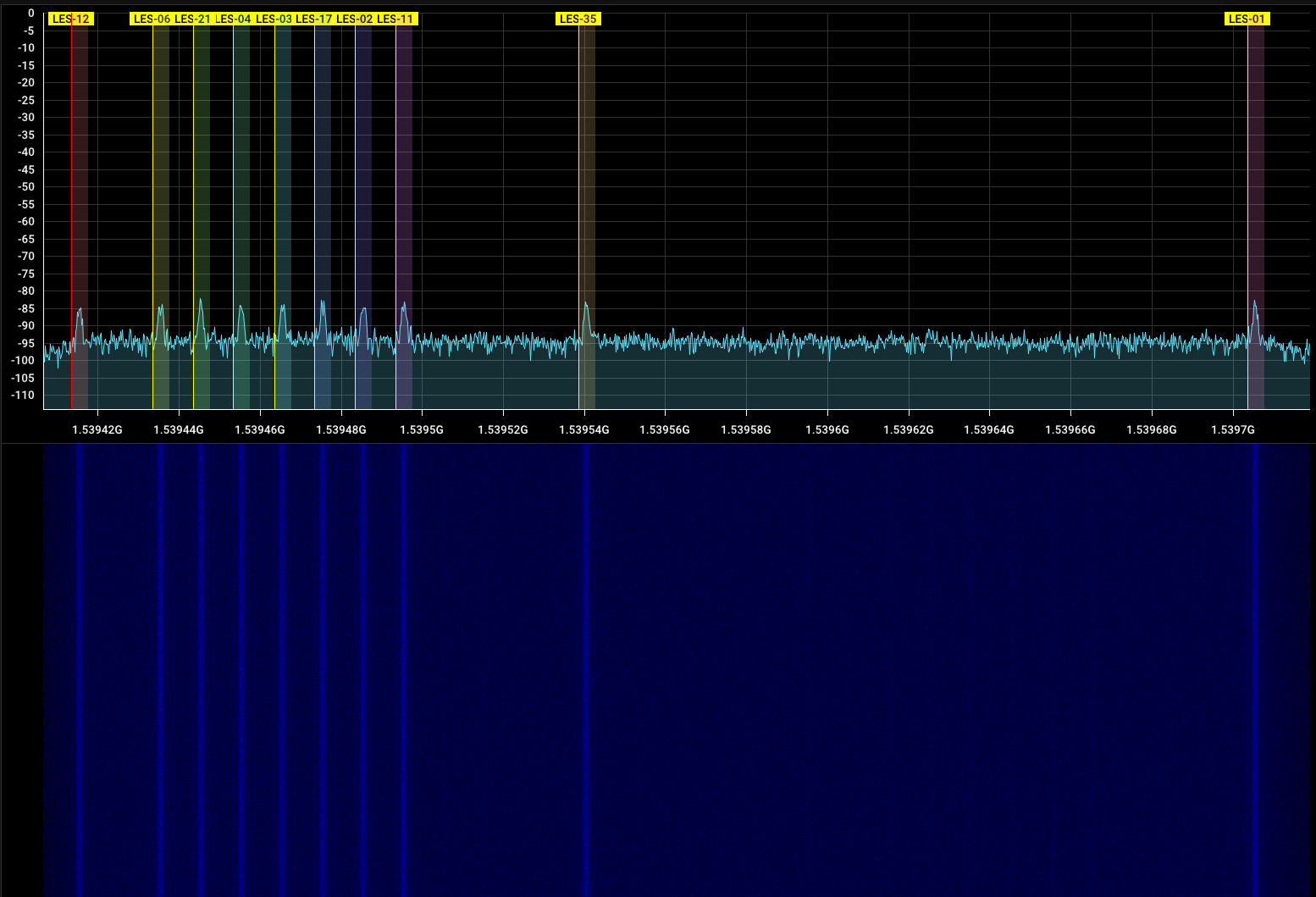1316x897 pixels.
Task: Select the LES-02 channel marker label
Action: click(354, 19)
